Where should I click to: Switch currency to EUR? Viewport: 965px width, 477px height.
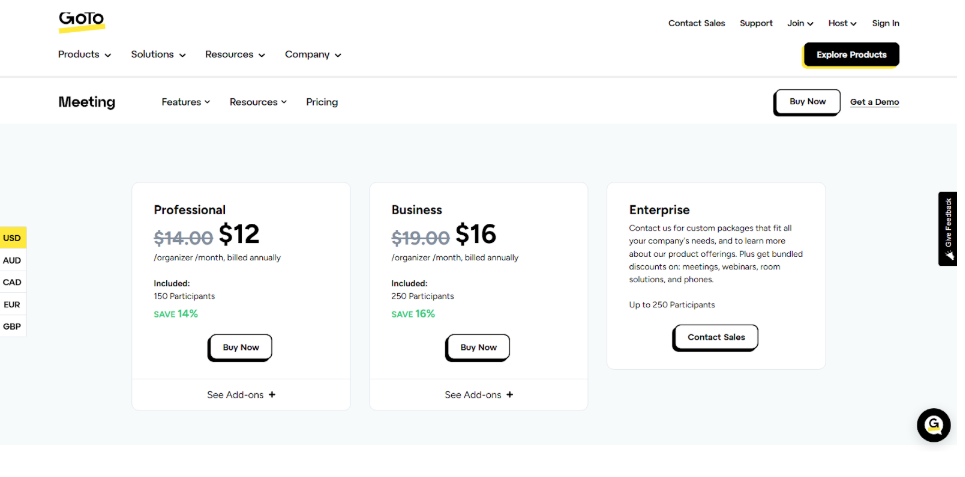tap(12, 305)
